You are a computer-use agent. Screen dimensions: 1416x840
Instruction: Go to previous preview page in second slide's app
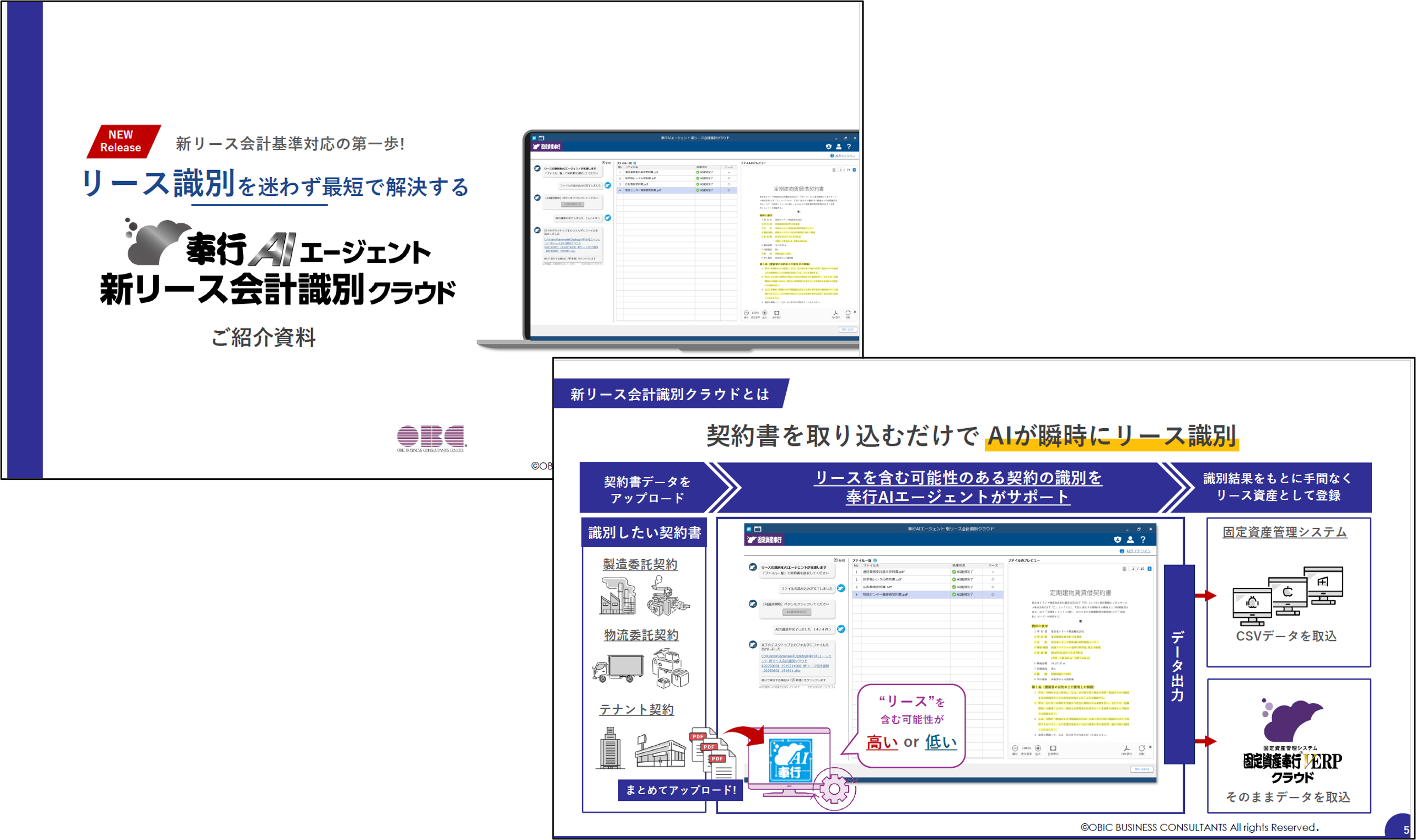tap(1124, 568)
